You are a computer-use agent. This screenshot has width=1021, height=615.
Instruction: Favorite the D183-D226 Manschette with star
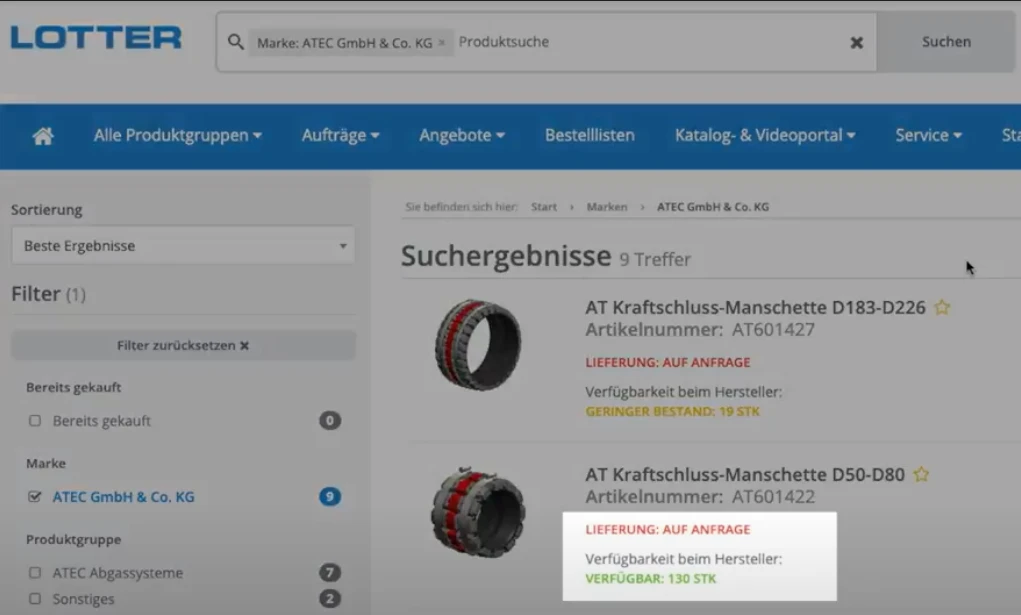[x=942, y=307]
